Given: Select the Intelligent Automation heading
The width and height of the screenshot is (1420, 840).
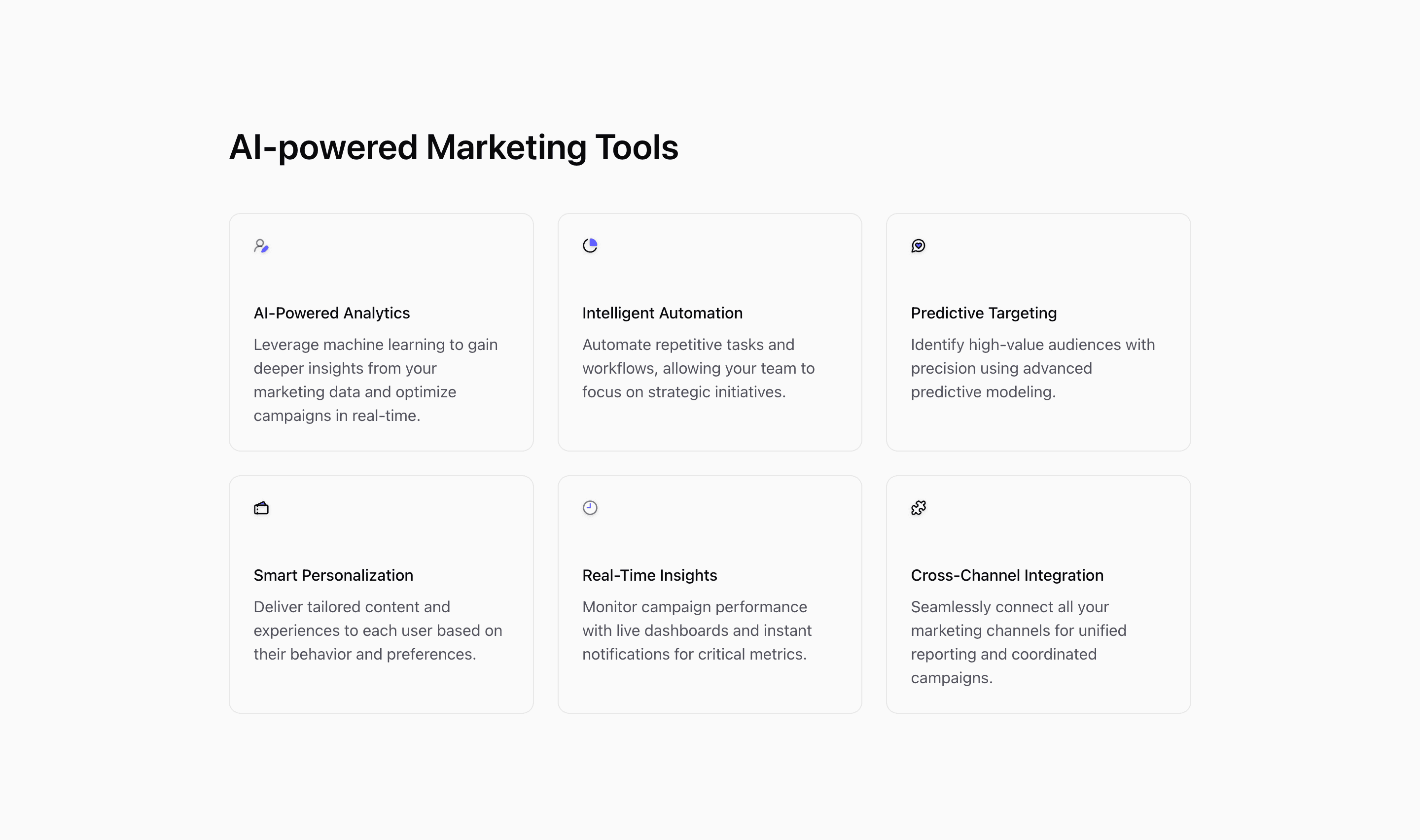Looking at the screenshot, I should click(x=662, y=313).
